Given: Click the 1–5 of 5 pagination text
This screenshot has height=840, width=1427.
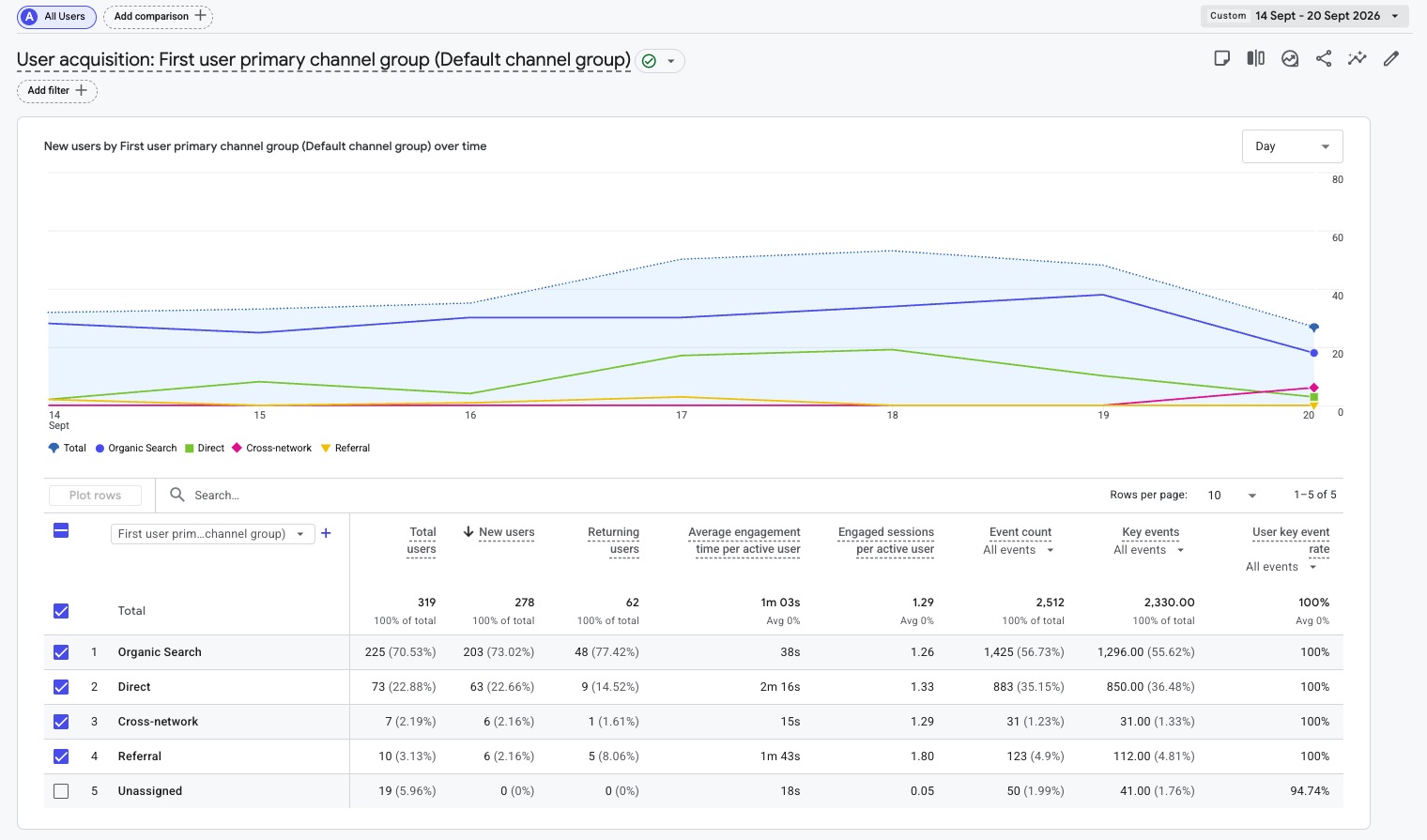Looking at the screenshot, I should point(1315,495).
